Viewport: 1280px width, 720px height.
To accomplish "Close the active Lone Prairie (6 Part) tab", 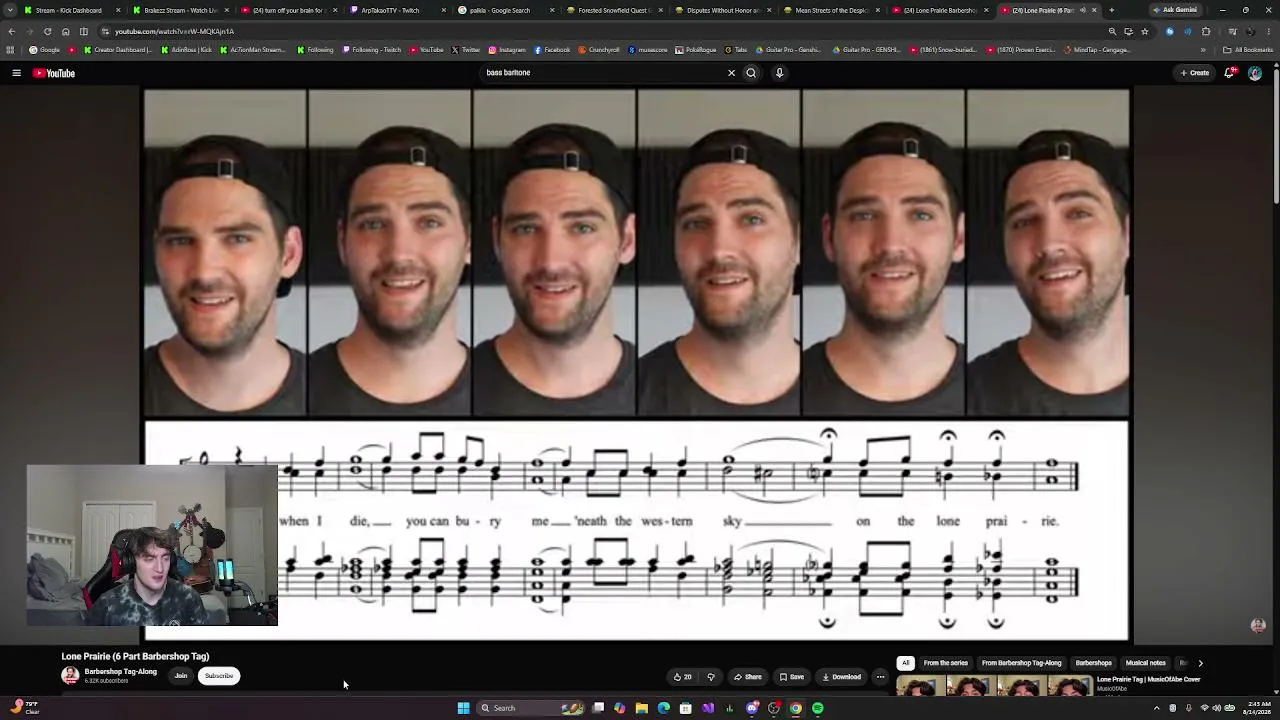I will [x=1095, y=10].
